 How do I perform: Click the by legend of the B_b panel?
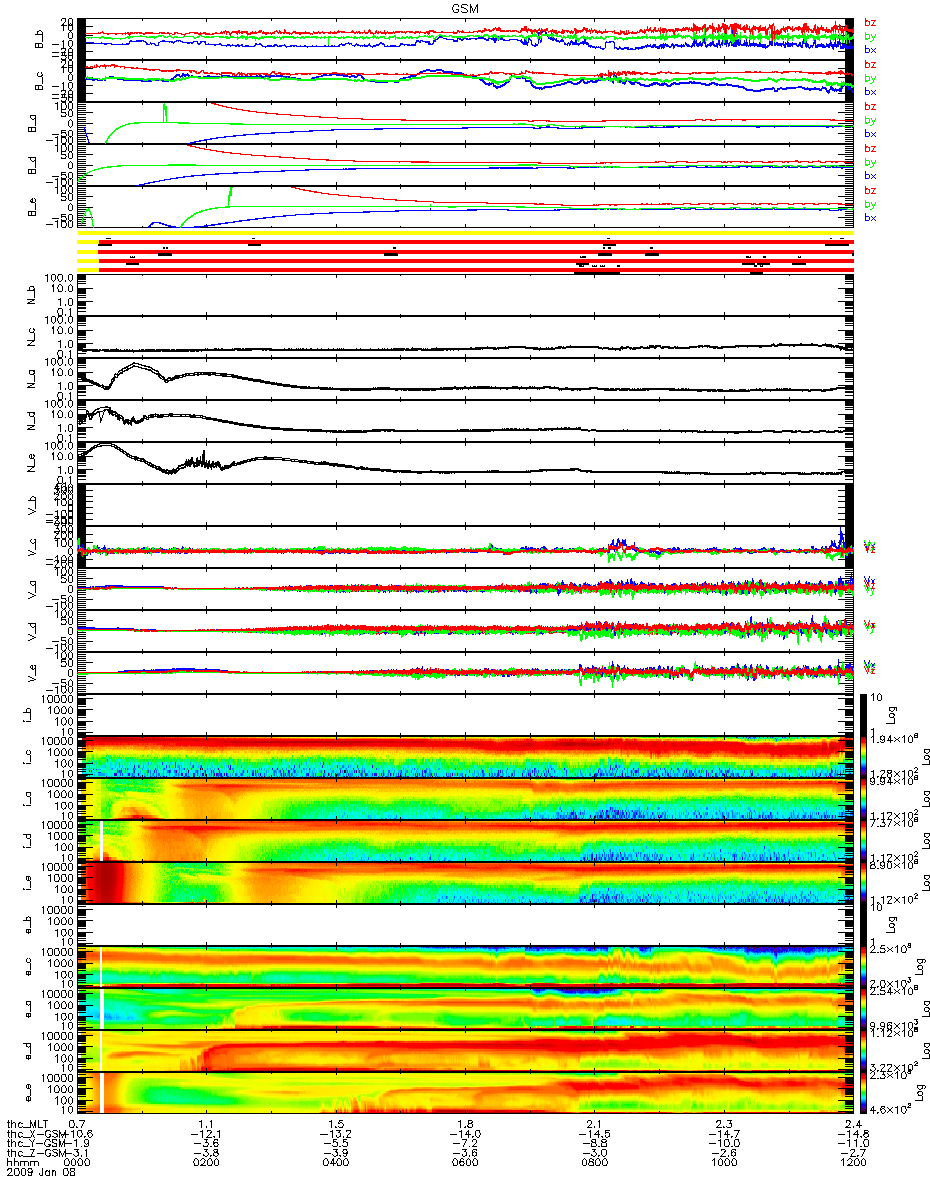[x=870, y=35]
